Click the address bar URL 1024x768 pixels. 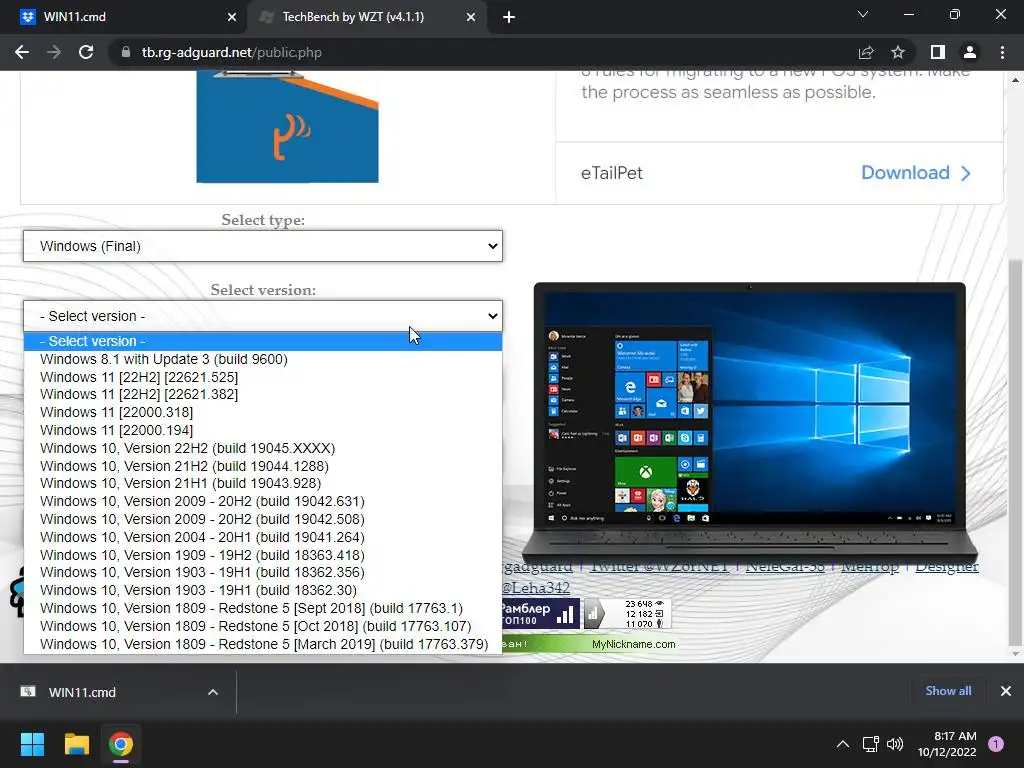coord(231,52)
